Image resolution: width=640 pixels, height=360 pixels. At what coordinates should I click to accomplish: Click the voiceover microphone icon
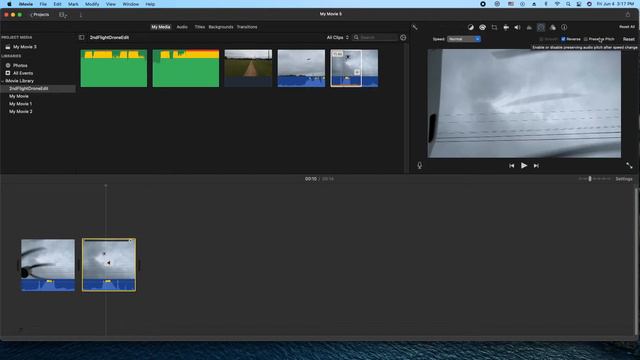click(x=420, y=165)
